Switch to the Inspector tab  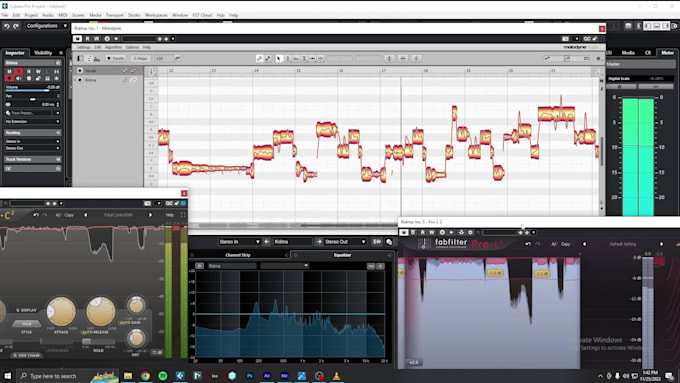pyautogui.click(x=15, y=52)
